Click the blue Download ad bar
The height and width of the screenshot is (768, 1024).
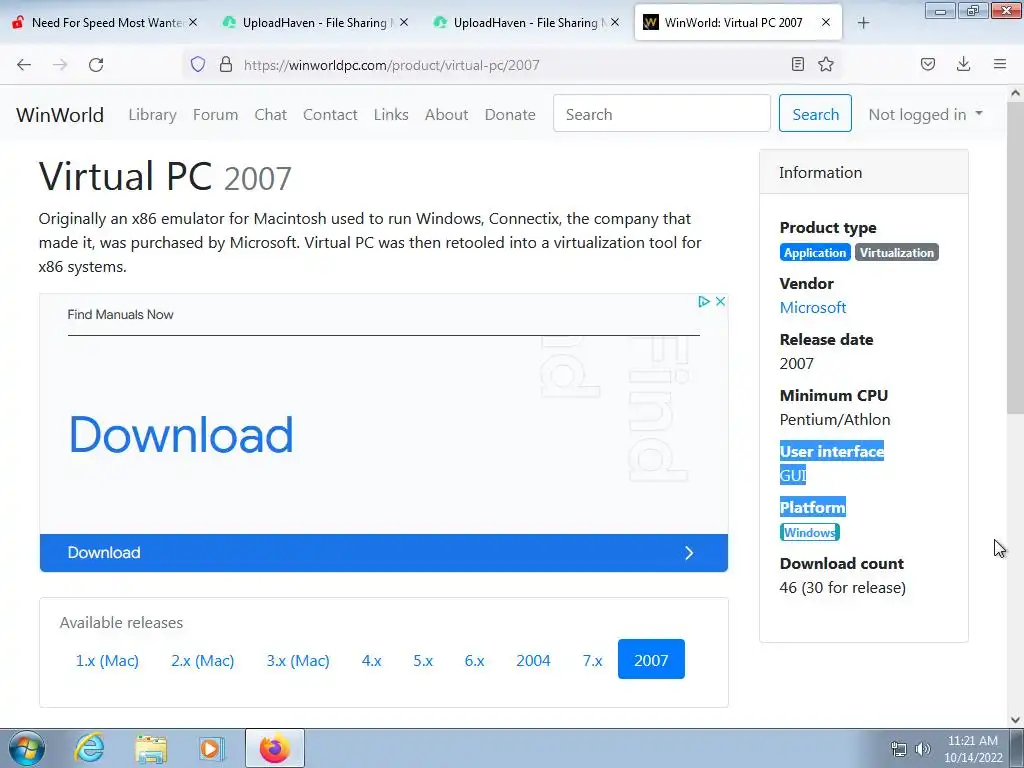(383, 552)
